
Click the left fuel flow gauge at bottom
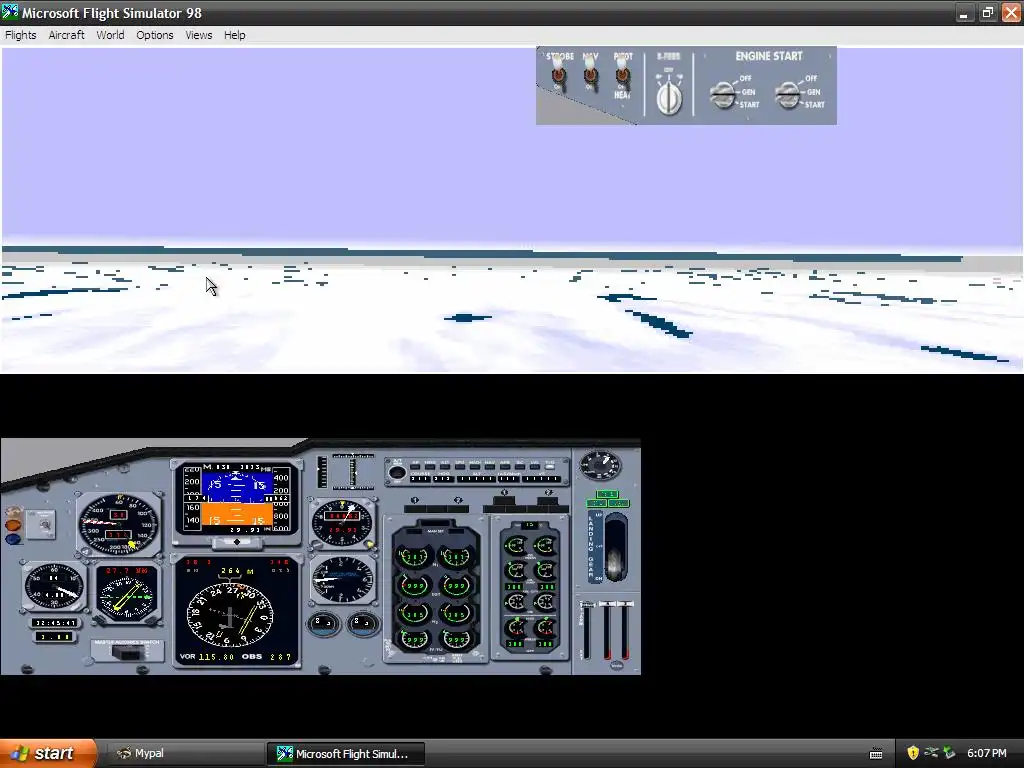click(x=415, y=639)
